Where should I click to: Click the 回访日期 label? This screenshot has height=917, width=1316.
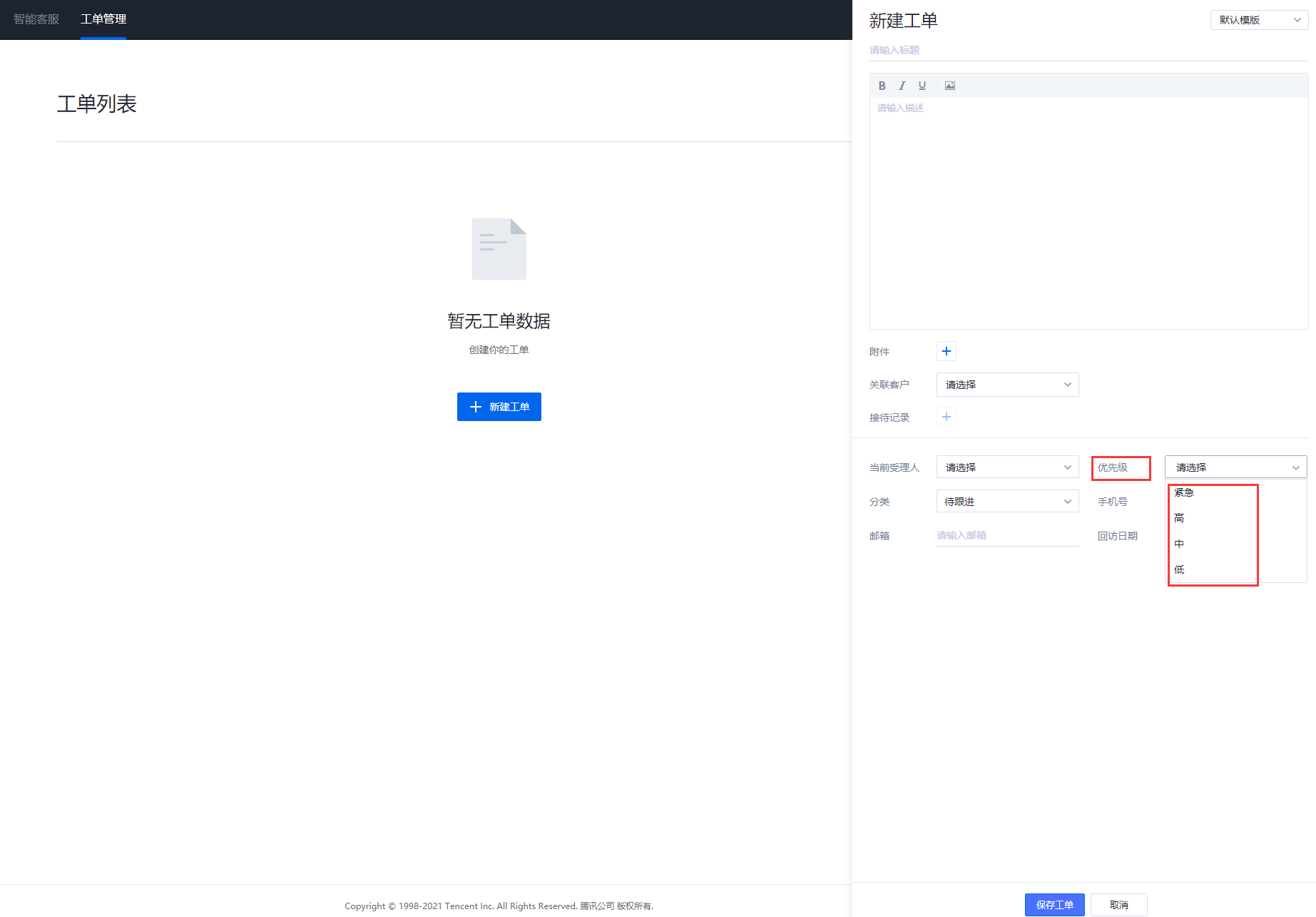1118,536
